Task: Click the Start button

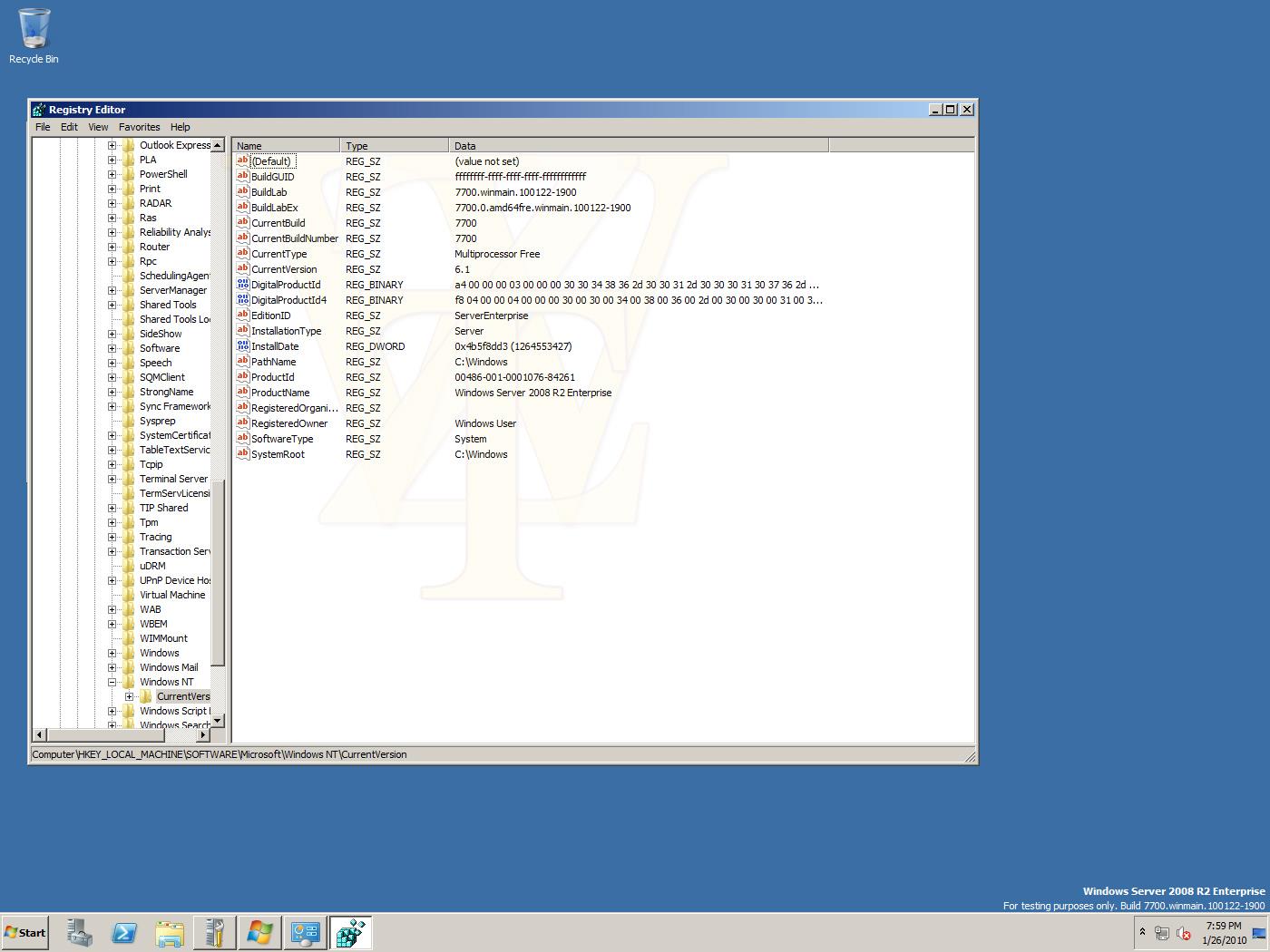Action: click(24, 933)
